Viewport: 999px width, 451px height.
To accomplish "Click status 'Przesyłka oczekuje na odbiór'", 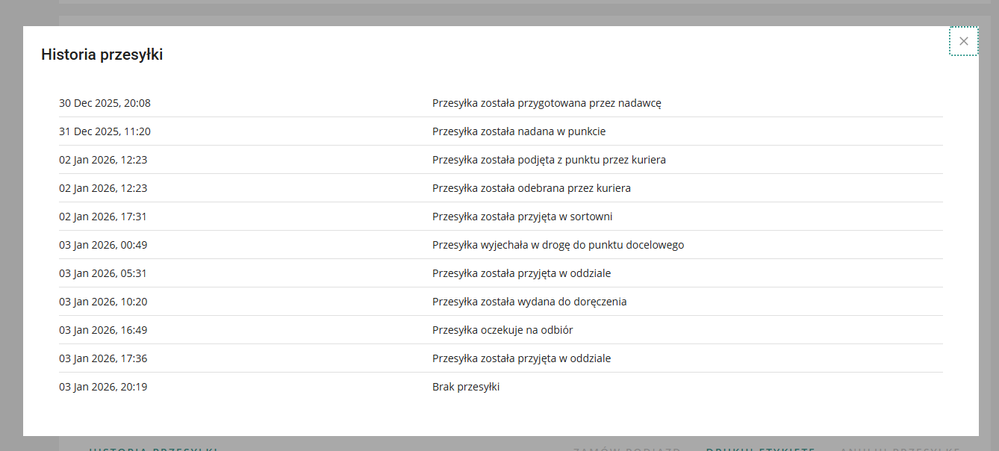I will [502, 330].
